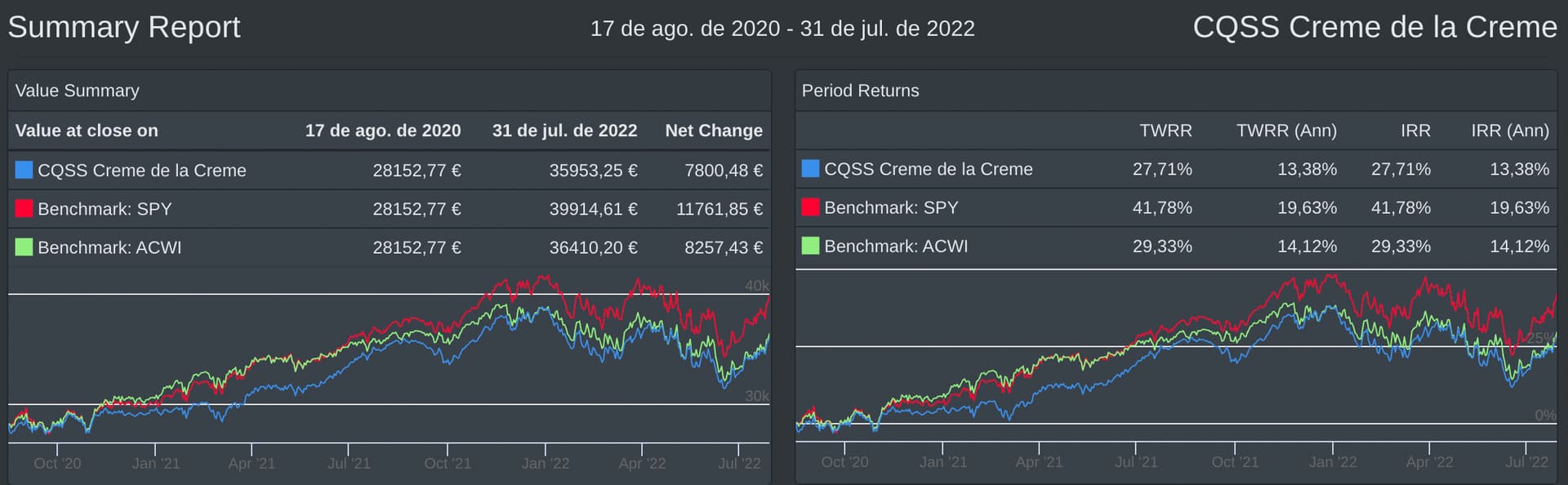Click the Jan '21 tick on returns chart

click(942, 461)
